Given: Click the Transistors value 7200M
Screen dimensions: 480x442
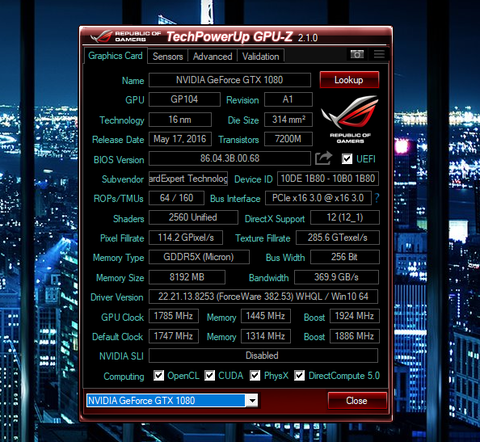Looking at the screenshot, I should point(288,139).
